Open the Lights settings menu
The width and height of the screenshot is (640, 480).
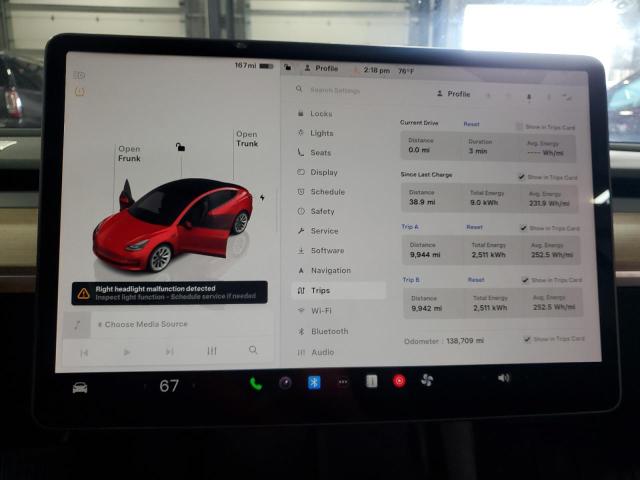click(321, 133)
